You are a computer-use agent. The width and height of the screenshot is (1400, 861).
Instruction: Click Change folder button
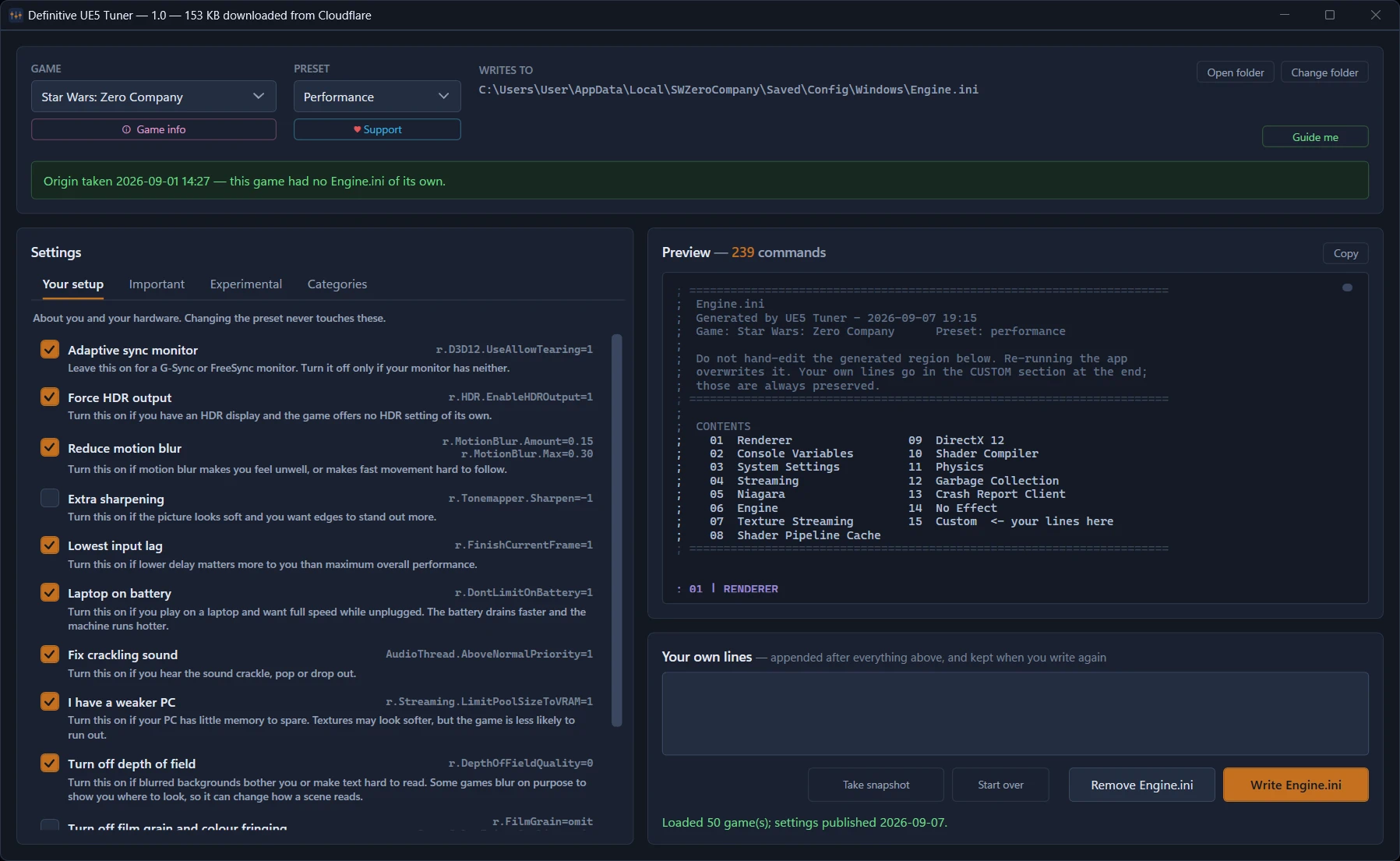click(1324, 72)
